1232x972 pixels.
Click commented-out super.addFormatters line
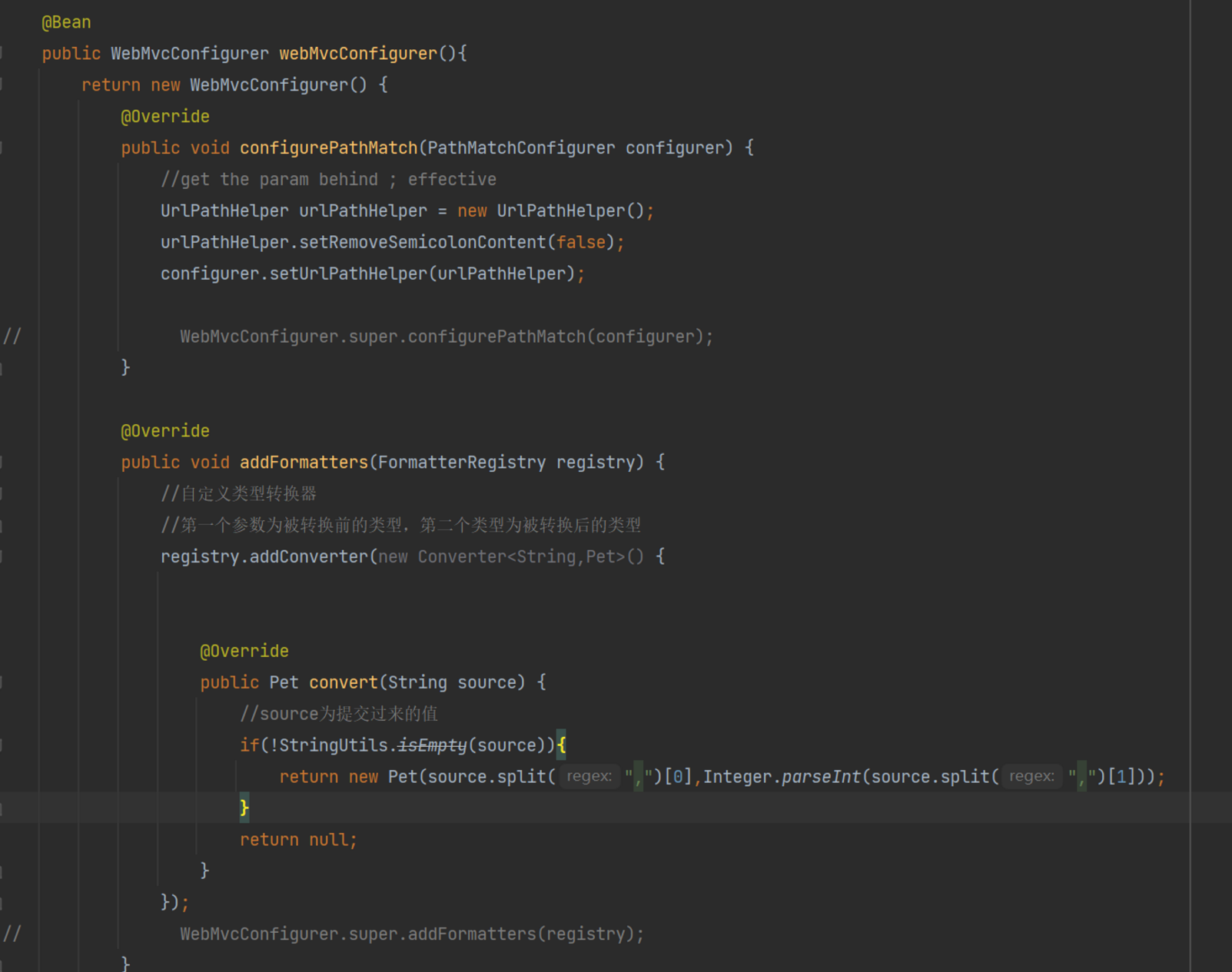coord(411,934)
